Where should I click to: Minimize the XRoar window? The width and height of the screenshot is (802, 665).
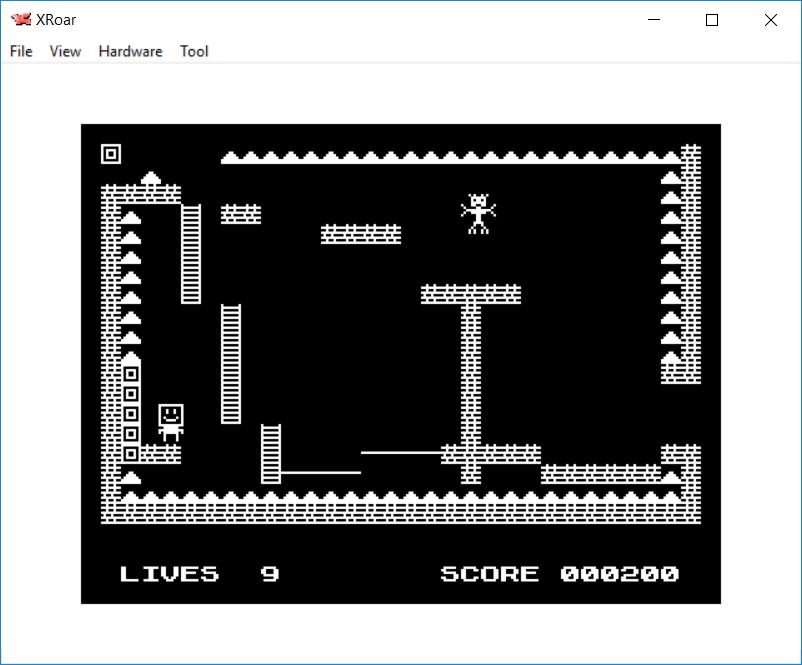[x=654, y=20]
